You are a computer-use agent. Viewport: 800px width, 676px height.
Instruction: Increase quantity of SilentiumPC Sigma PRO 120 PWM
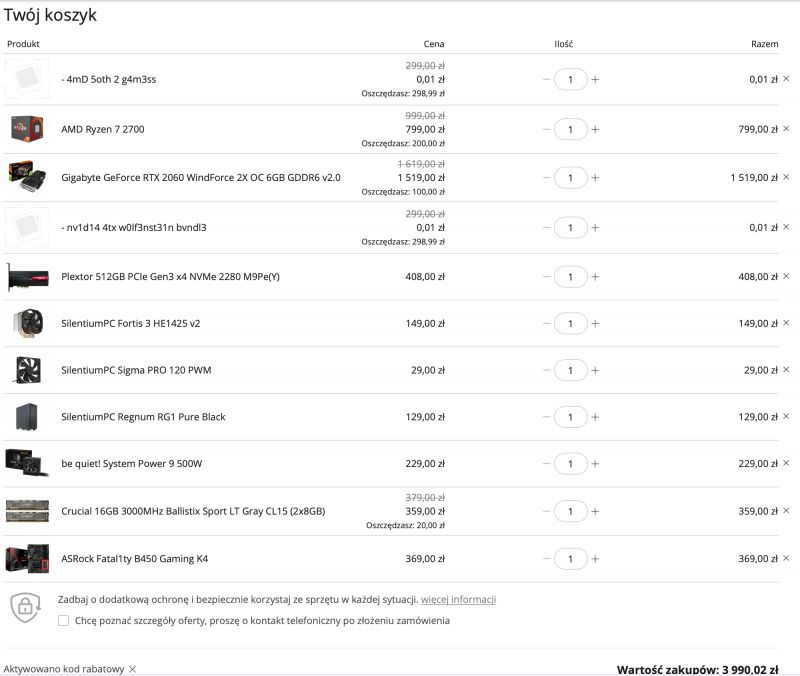(595, 370)
